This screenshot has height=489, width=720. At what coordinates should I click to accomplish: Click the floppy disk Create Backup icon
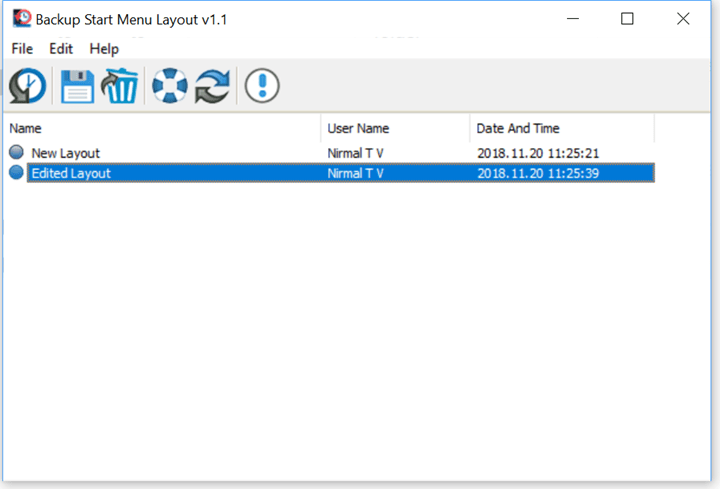[x=77, y=86]
